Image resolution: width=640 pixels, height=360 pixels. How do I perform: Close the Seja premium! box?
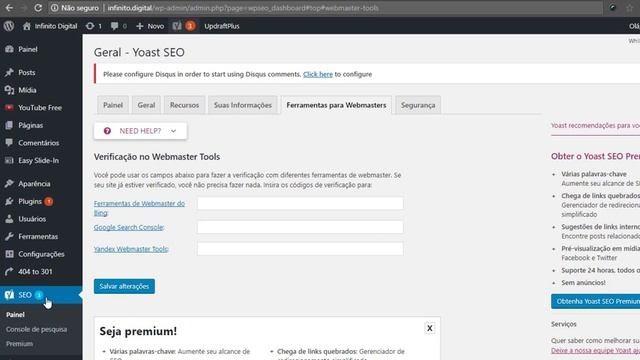(430, 328)
